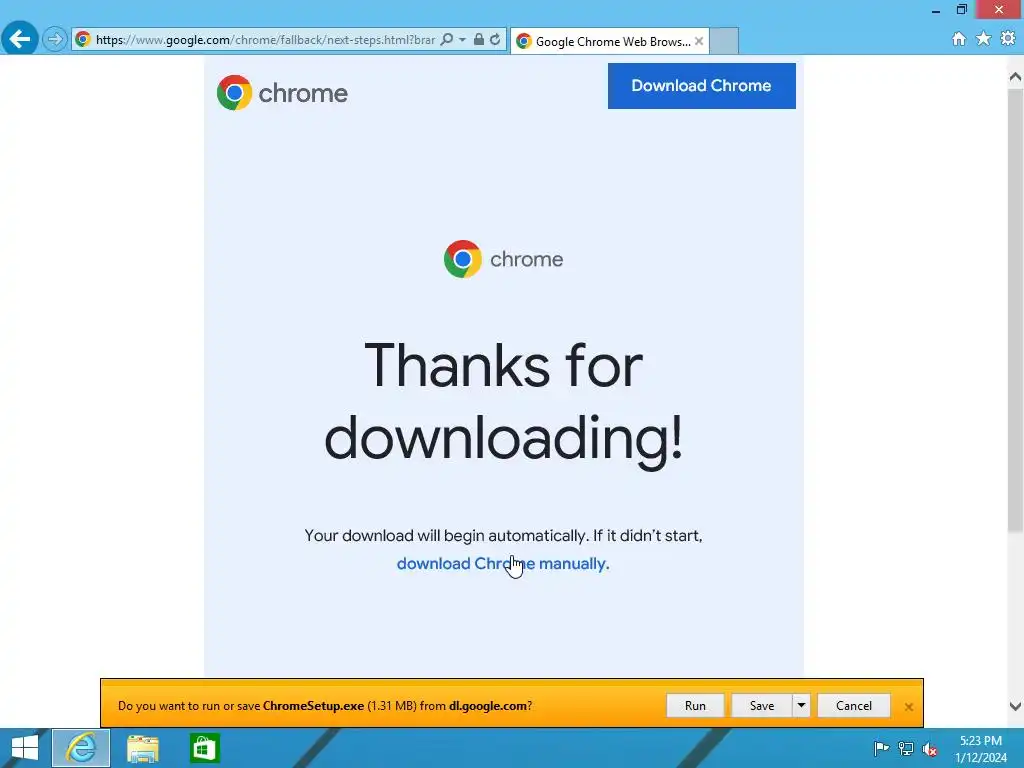This screenshot has height=768, width=1024.
Task: Dismiss the download notification bar
Action: click(908, 707)
